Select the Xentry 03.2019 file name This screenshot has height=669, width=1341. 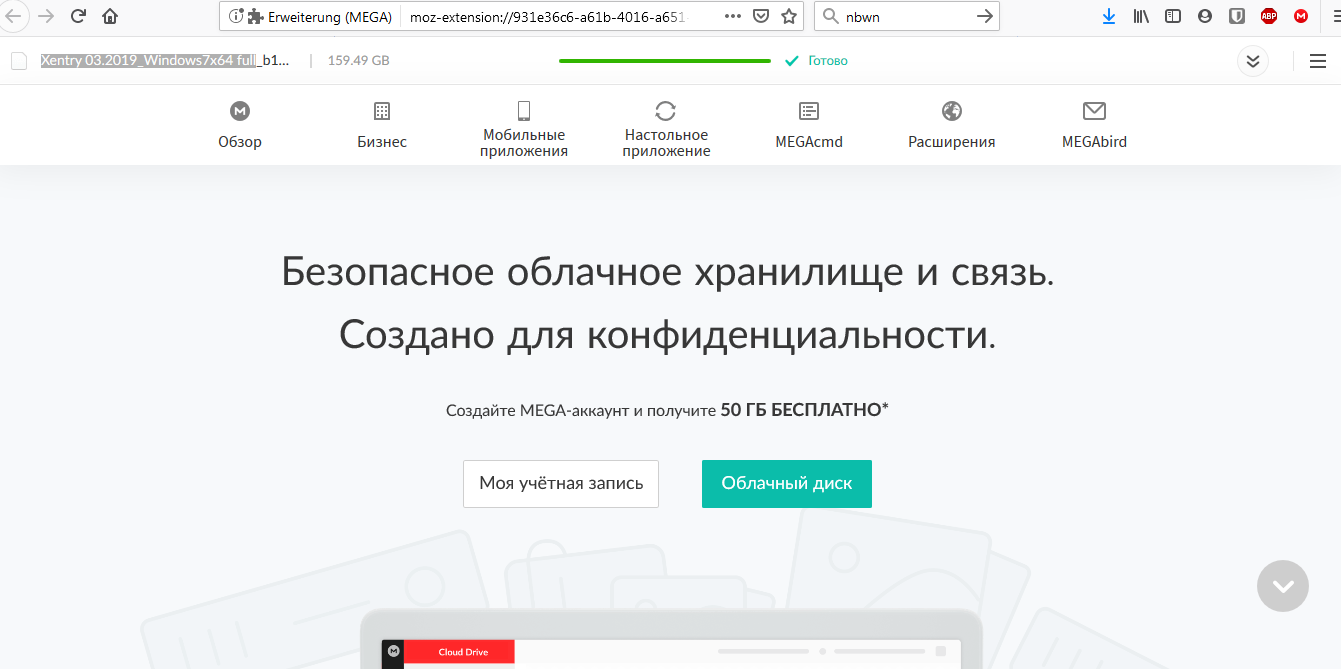165,61
